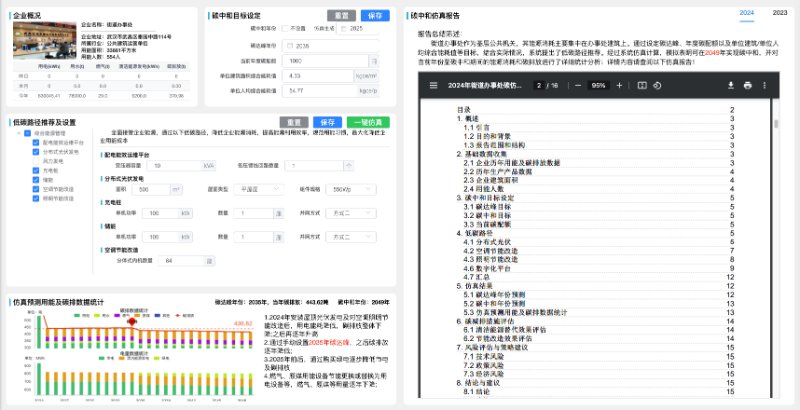
Task: Click the PDF viewer vertical scrollbar thumb
Action: click(777, 124)
